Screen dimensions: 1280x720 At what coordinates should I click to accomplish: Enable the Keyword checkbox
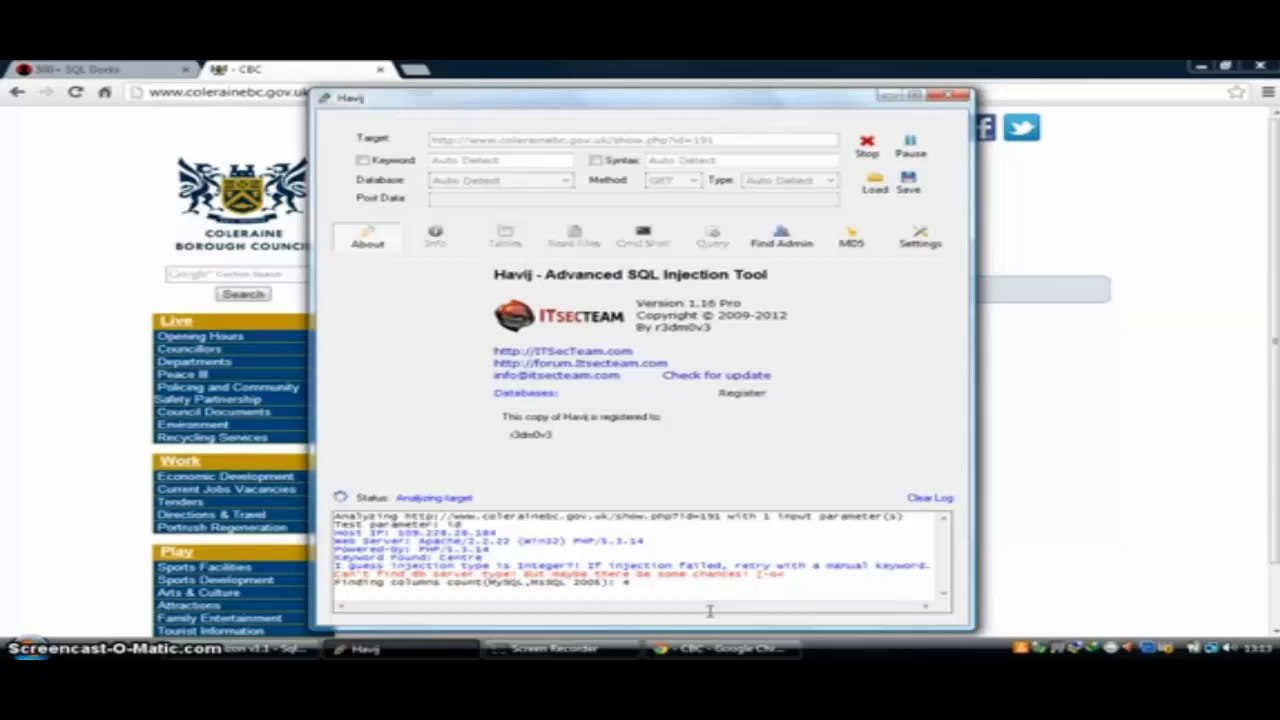click(x=362, y=160)
